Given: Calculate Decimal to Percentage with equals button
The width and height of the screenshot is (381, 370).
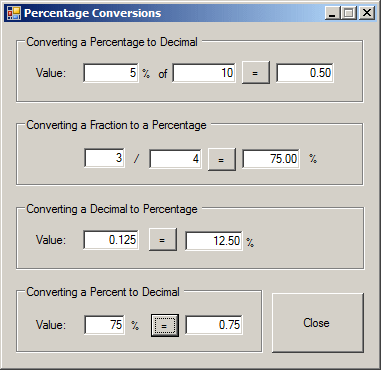Looking at the screenshot, I should pos(162,240).
